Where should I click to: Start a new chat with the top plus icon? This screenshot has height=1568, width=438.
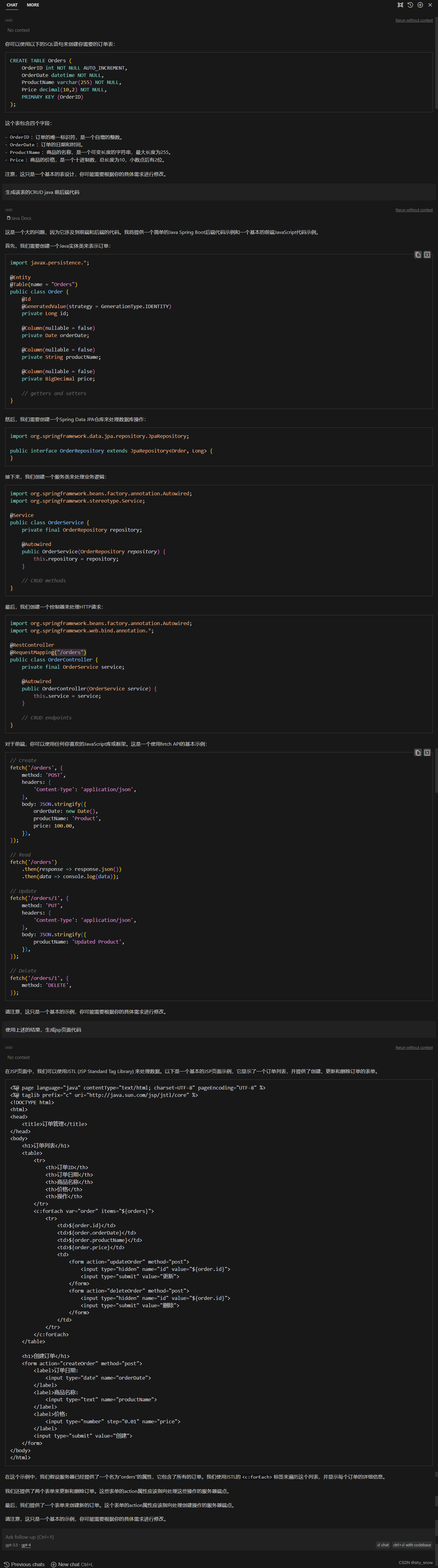click(420, 5)
